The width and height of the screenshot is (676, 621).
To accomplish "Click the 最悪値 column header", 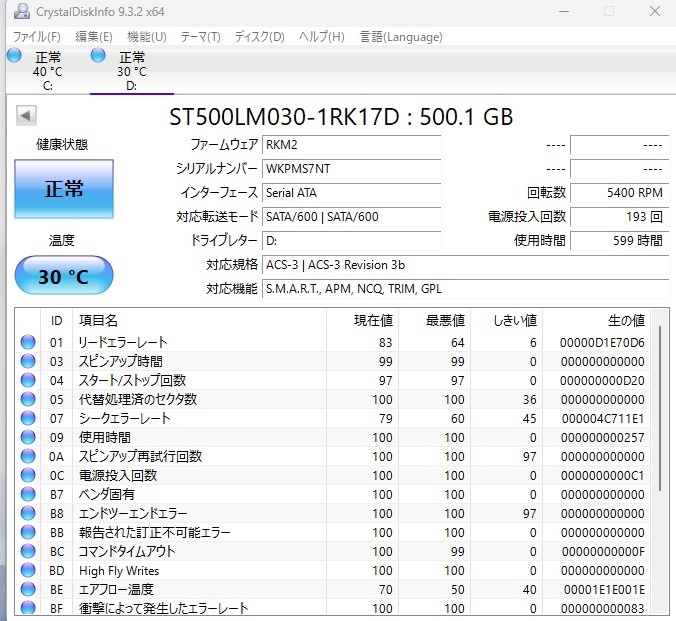I will (x=435, y=320).
